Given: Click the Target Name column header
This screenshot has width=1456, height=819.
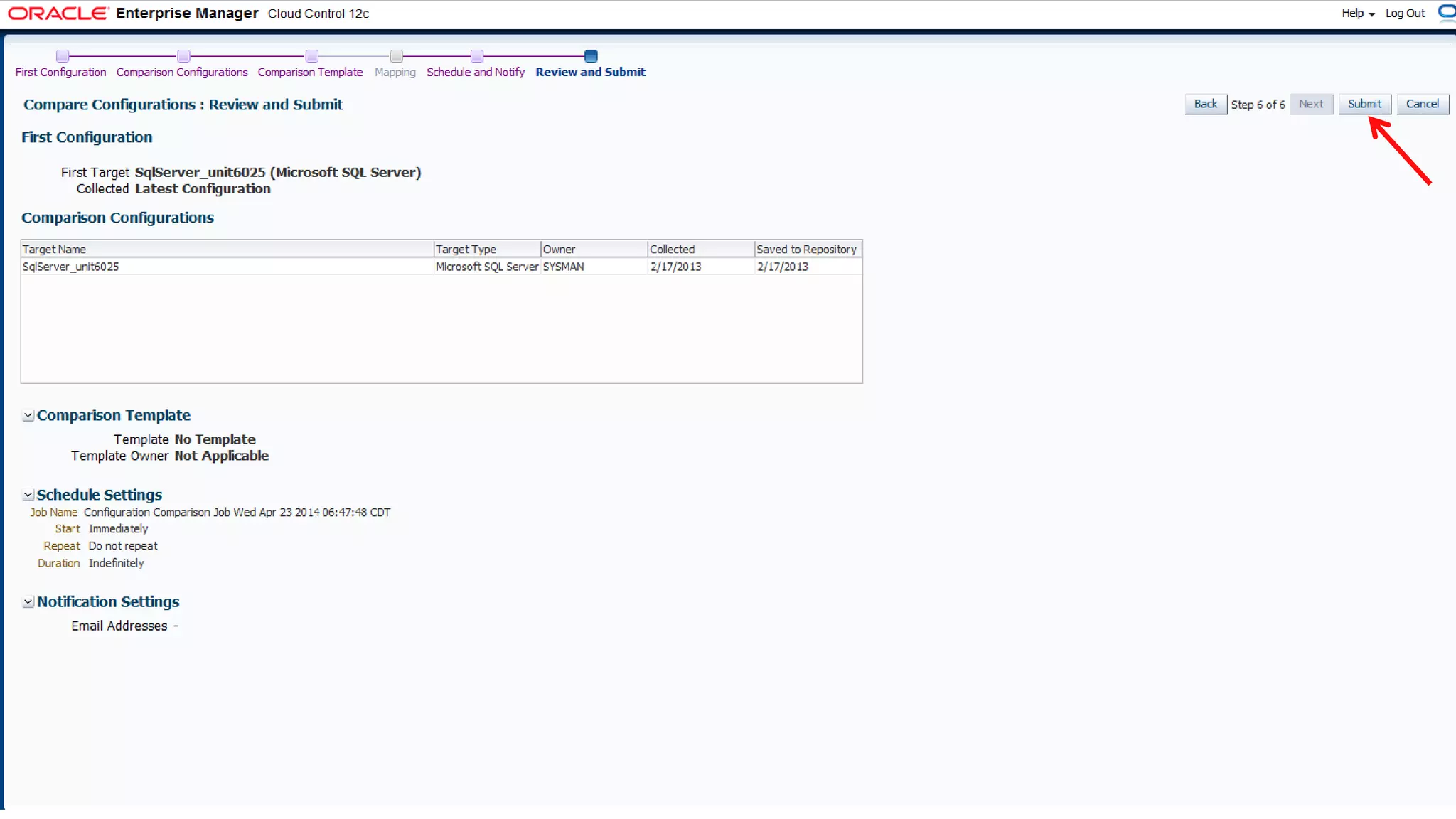Looking at the screenshot, I should pos(227,249).
